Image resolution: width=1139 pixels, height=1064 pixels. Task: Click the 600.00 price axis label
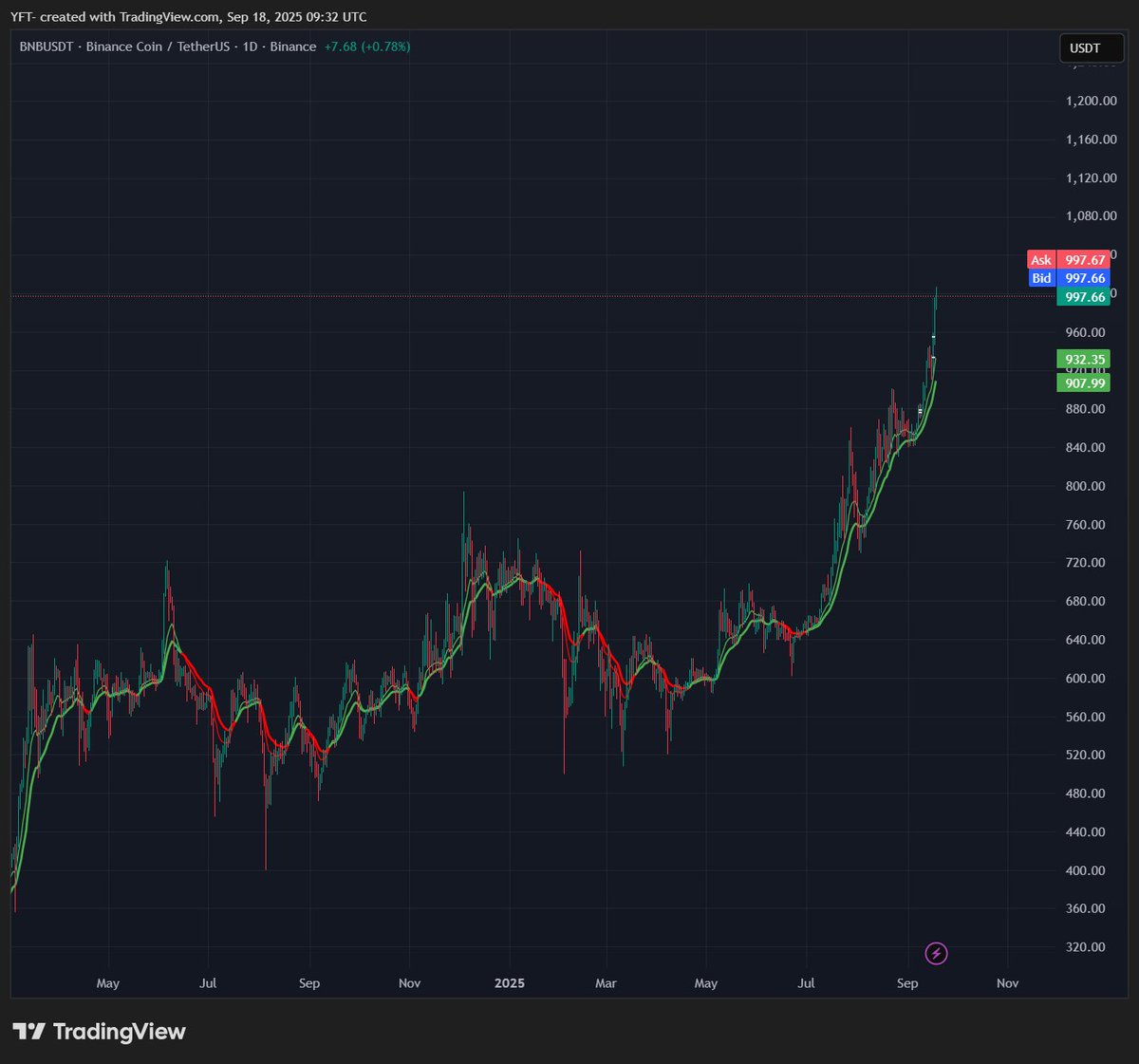(1085, 678)
